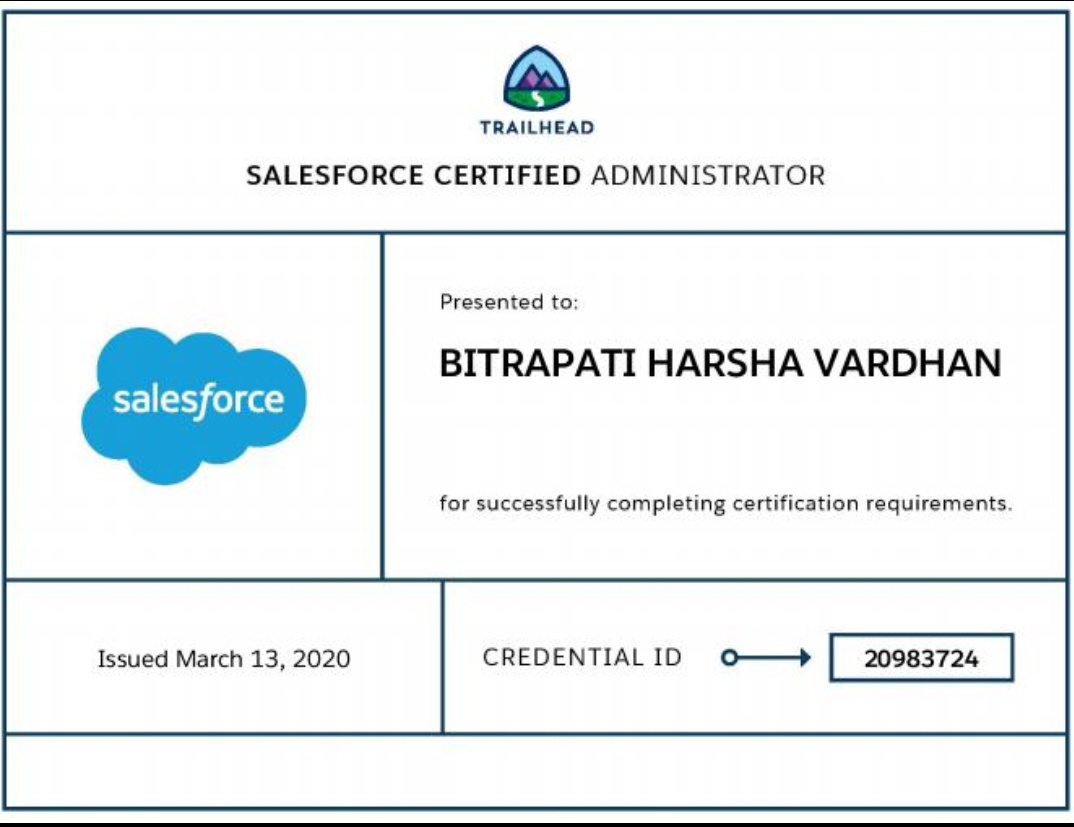
Task: Select the SALESFORCE CERTIFIED ADMINISTRATOR heading
Action: click(x=536, y=175)
